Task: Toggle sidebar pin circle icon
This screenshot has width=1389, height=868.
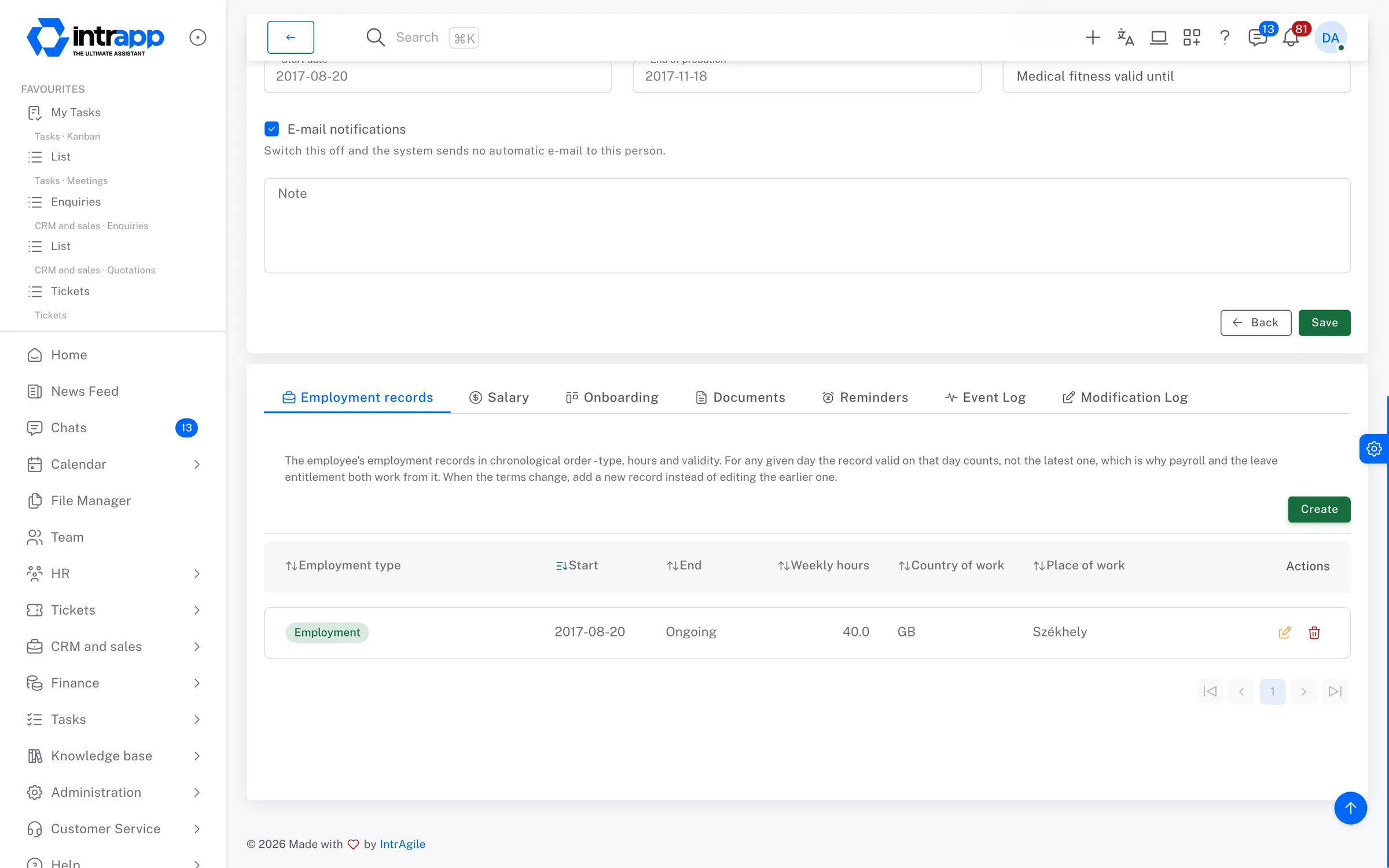Action: click(198, 38)
